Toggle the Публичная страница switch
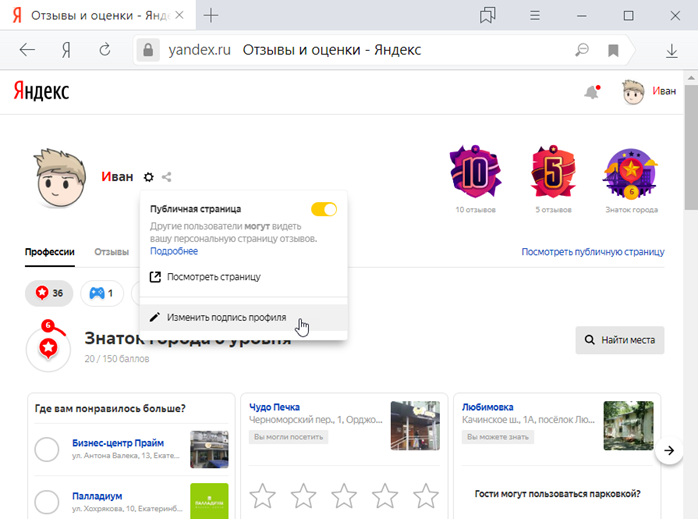This screenshot has width=698, height=519. click(x=324, y=209)
